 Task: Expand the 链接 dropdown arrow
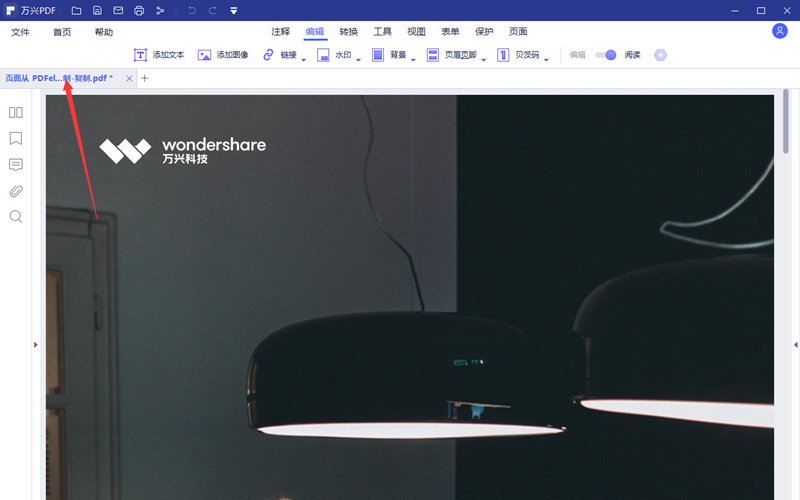coord(304,59)
